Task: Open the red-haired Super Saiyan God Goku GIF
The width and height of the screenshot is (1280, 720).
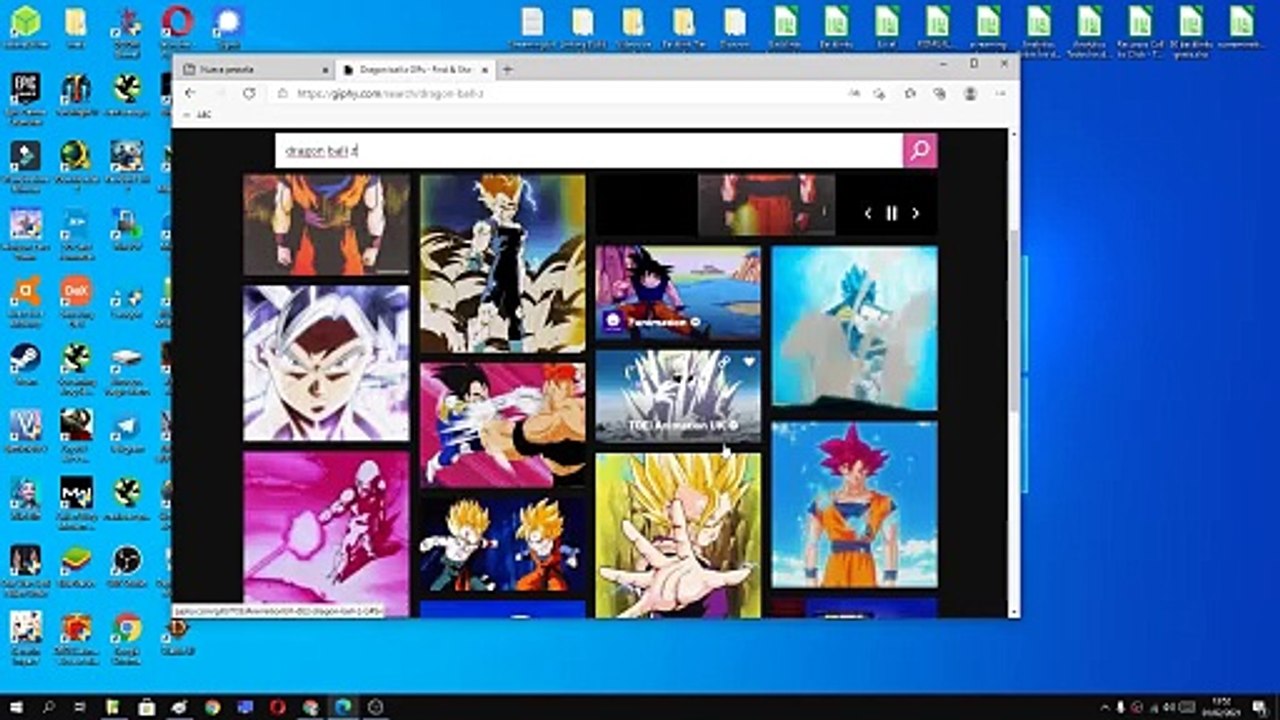Action: coord(854,504)
